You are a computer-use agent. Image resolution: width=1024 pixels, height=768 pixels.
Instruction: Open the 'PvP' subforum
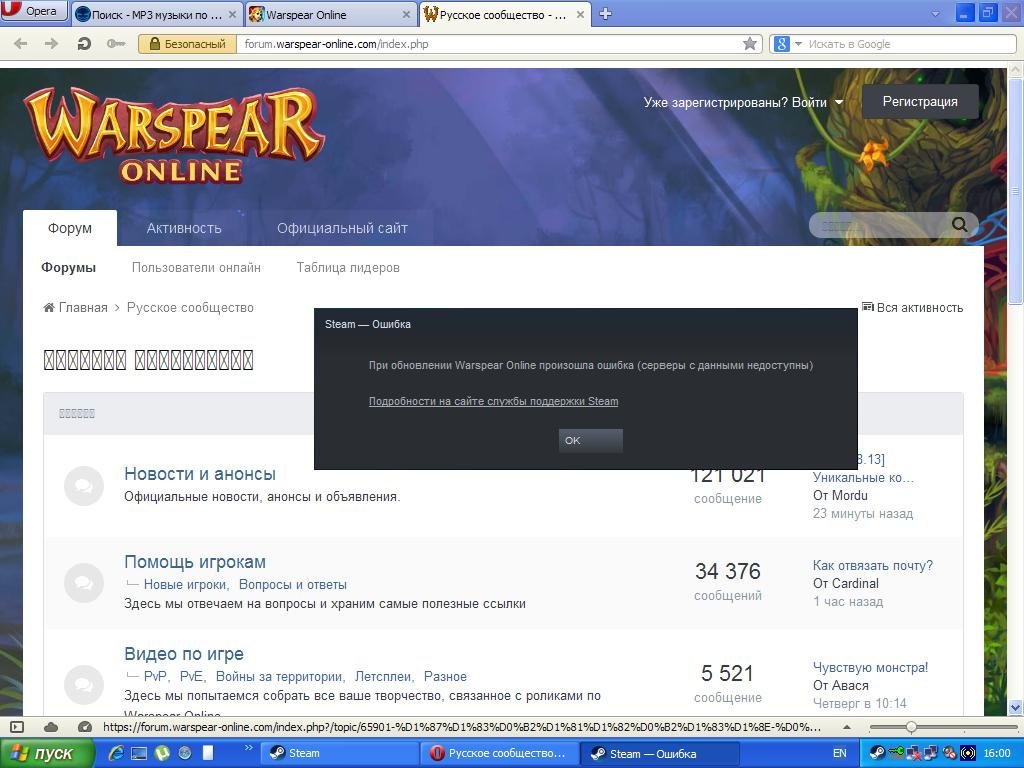pyautogui.click(x=155, y=677)
